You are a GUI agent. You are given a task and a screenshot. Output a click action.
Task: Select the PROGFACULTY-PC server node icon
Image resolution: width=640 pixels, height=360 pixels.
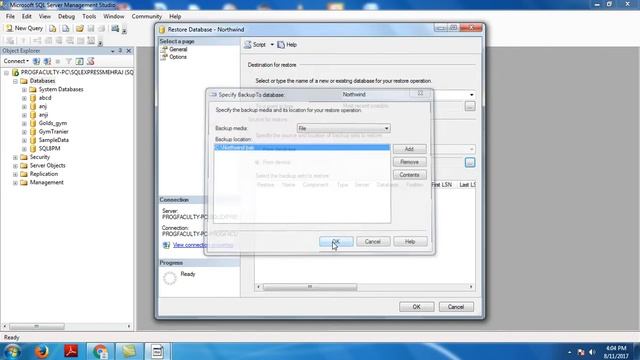pyautogui.click(x=16, y=72)
